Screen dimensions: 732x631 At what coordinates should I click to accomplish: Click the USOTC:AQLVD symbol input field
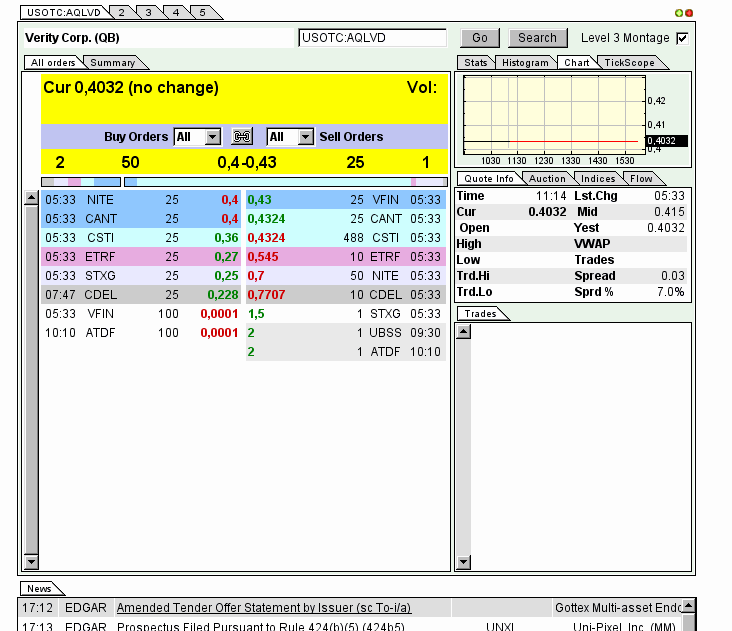[372, 38]
